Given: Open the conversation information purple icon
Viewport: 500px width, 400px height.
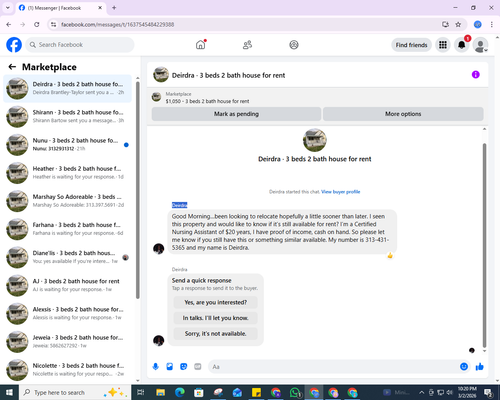Looking at the screenshot, I should (475, 74).
